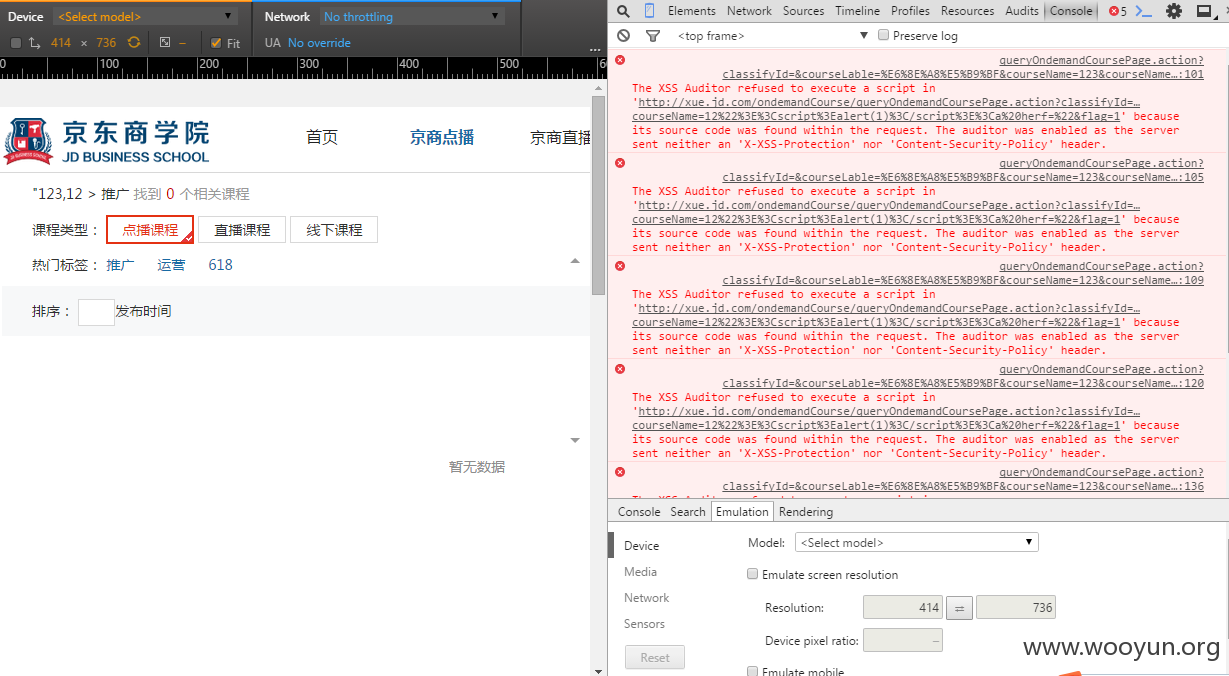Screen dimensions: 1229x676
Task: Click the 618 hot tag
Action: [220, 265]
